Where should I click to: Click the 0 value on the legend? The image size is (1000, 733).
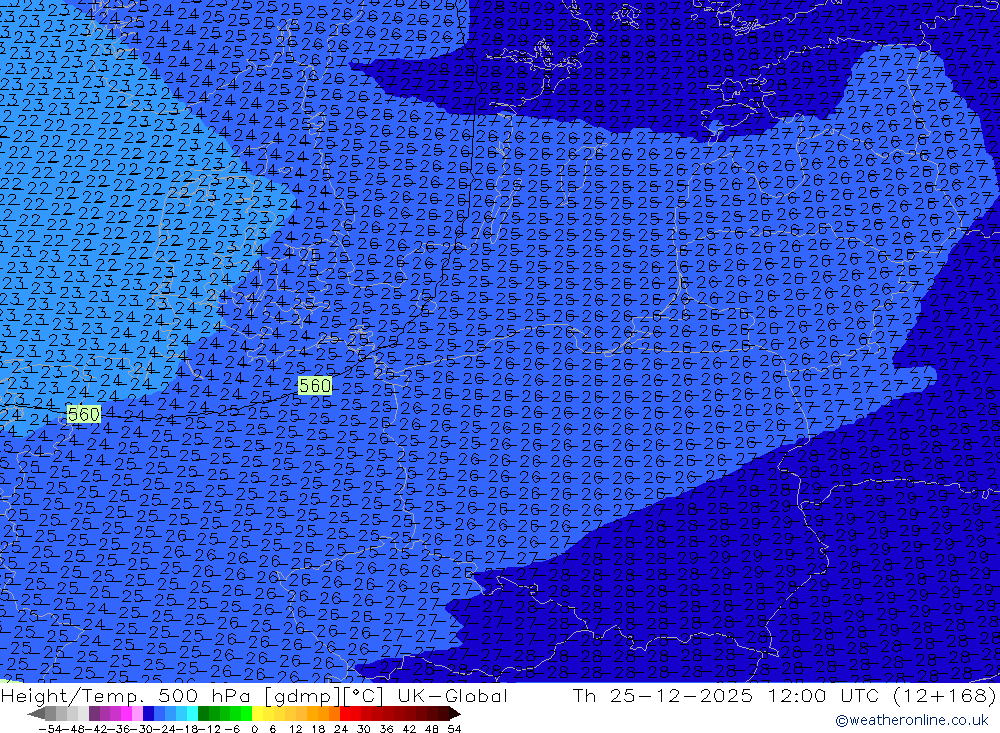point(256,728)
